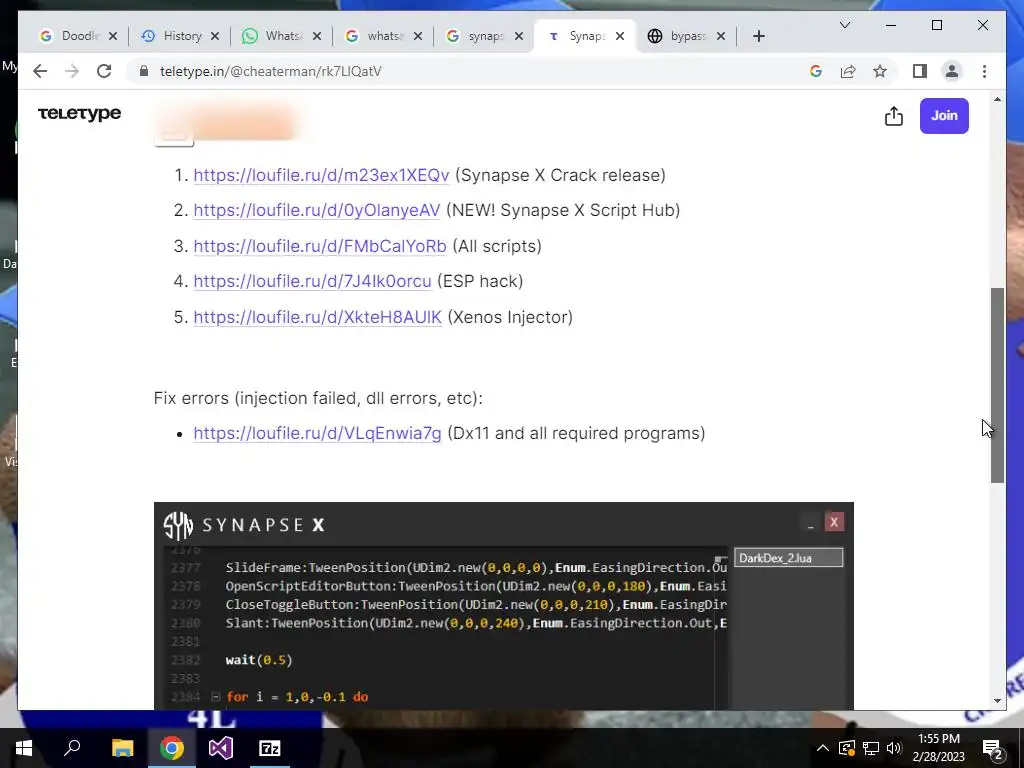Open the Synapse X Script Hub link
The height and width of the screenshot is (768, 1024).
317,210
